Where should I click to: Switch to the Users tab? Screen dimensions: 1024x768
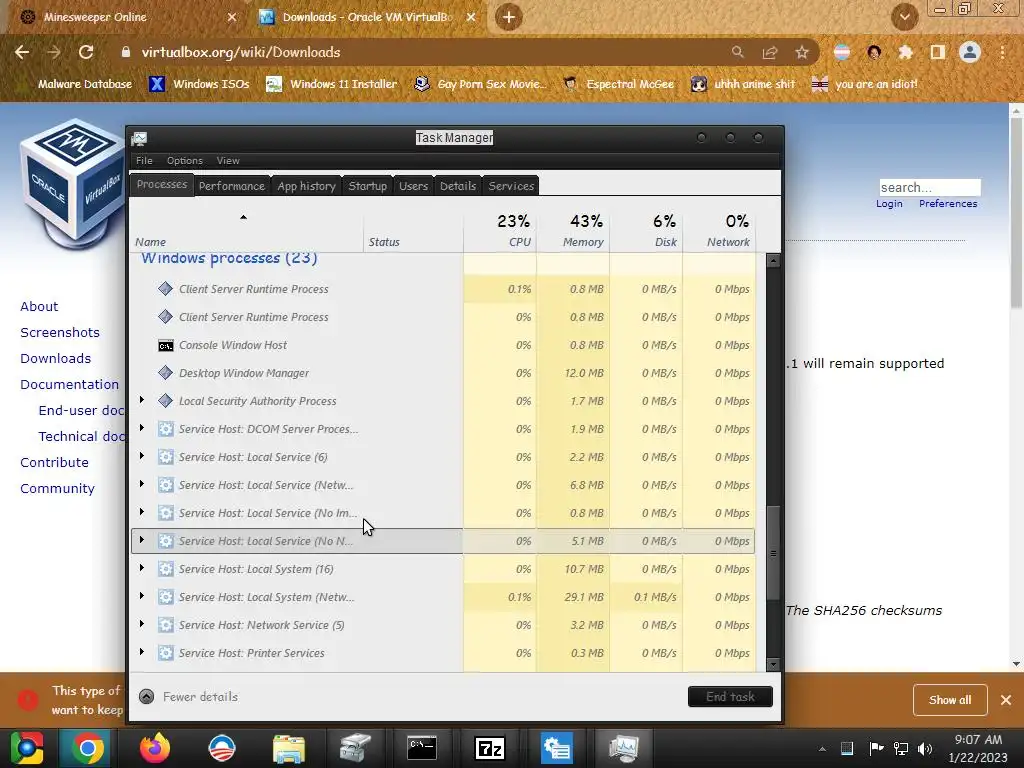413,186
